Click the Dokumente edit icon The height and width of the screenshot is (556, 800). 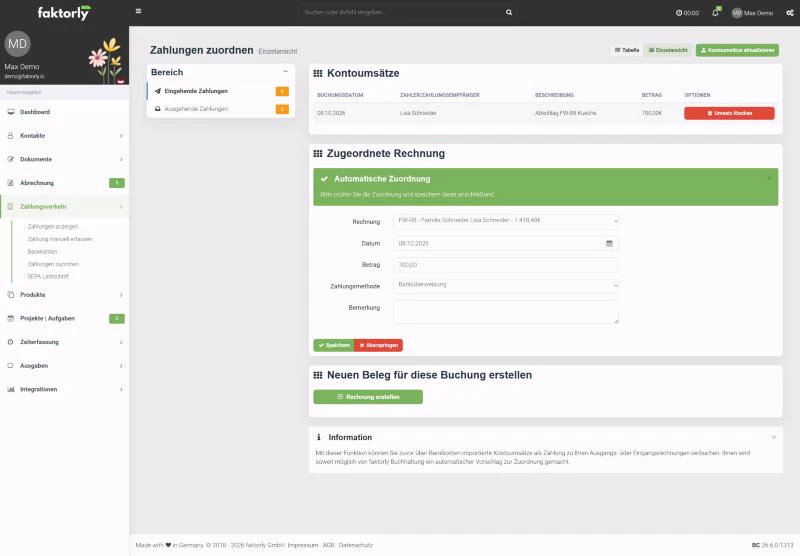pyautogui.click(x=11, y=159)
